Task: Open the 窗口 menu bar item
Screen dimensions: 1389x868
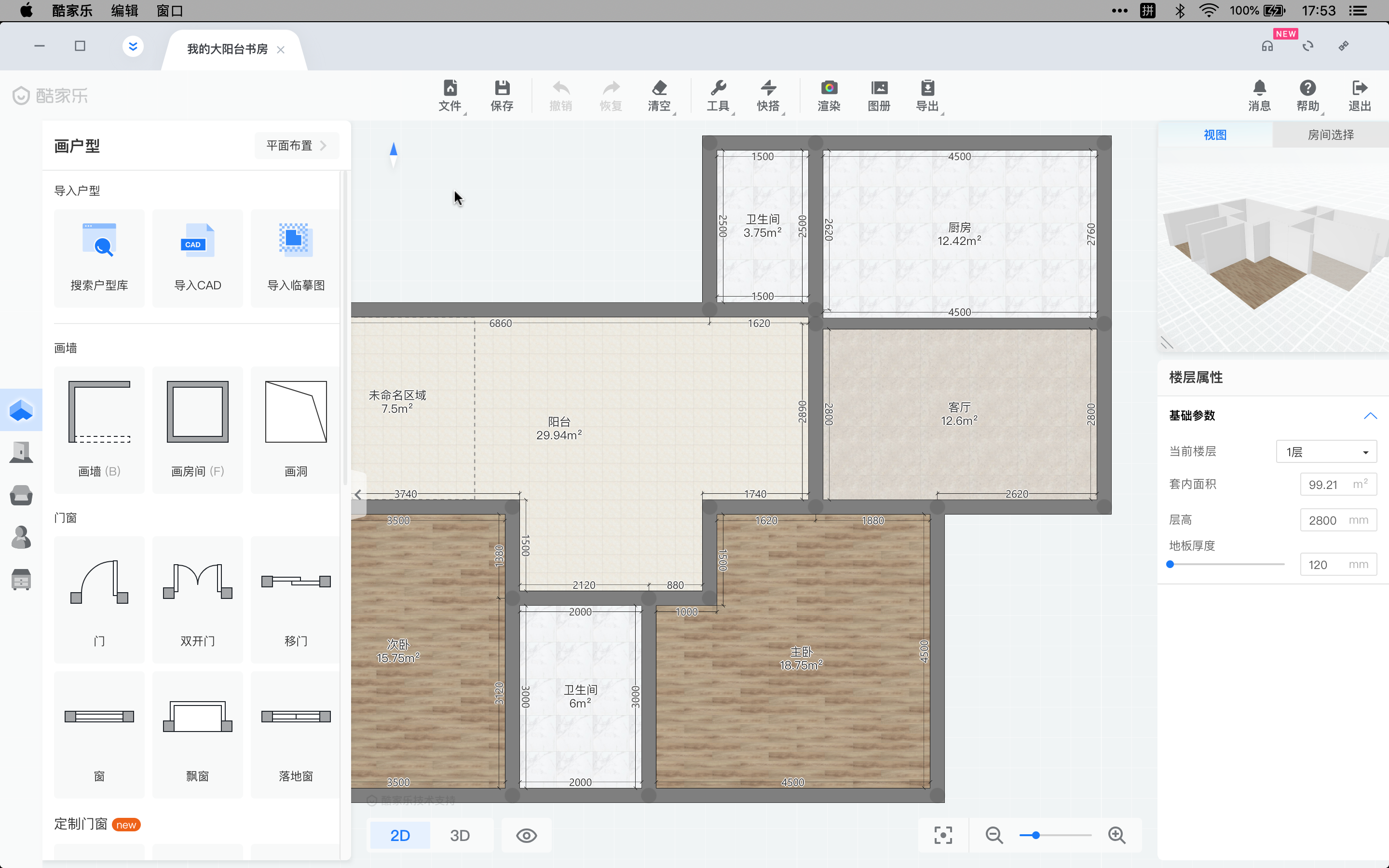Action: pyautogui.click(x=170, y=11)
